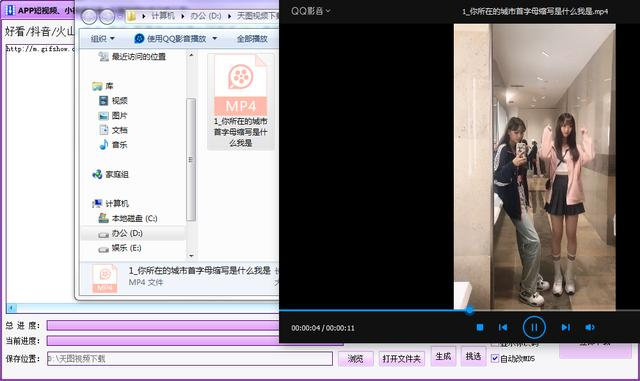Select 库 in navigation pane

pyautogui.click(x=103, y=86)
